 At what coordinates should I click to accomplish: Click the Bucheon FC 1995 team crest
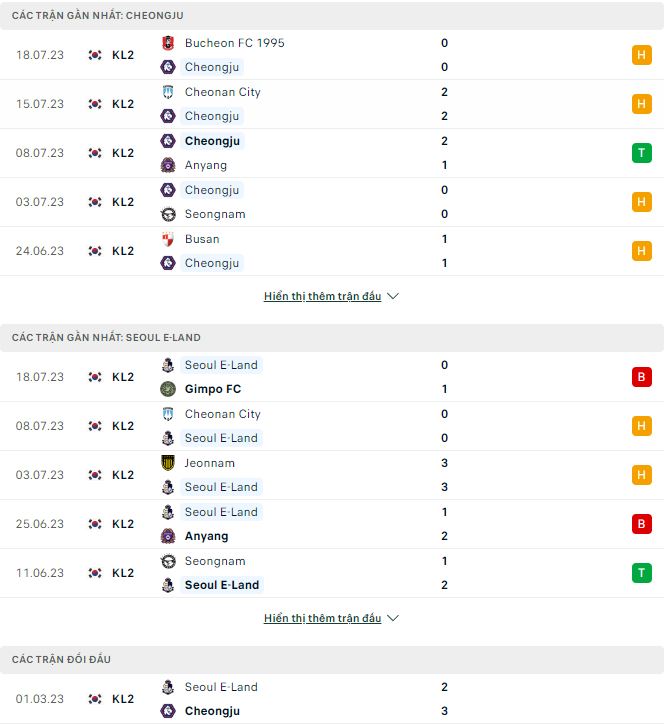point(168,43)
